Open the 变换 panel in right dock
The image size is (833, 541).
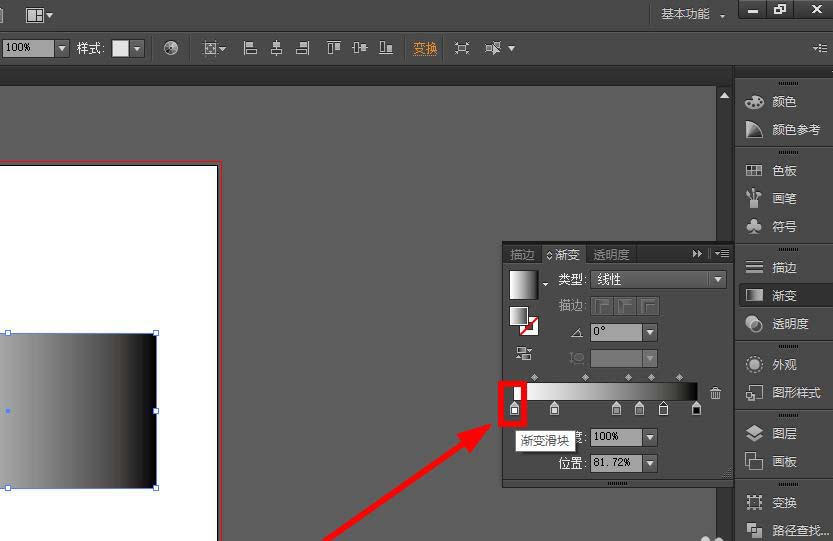point(771,502)
